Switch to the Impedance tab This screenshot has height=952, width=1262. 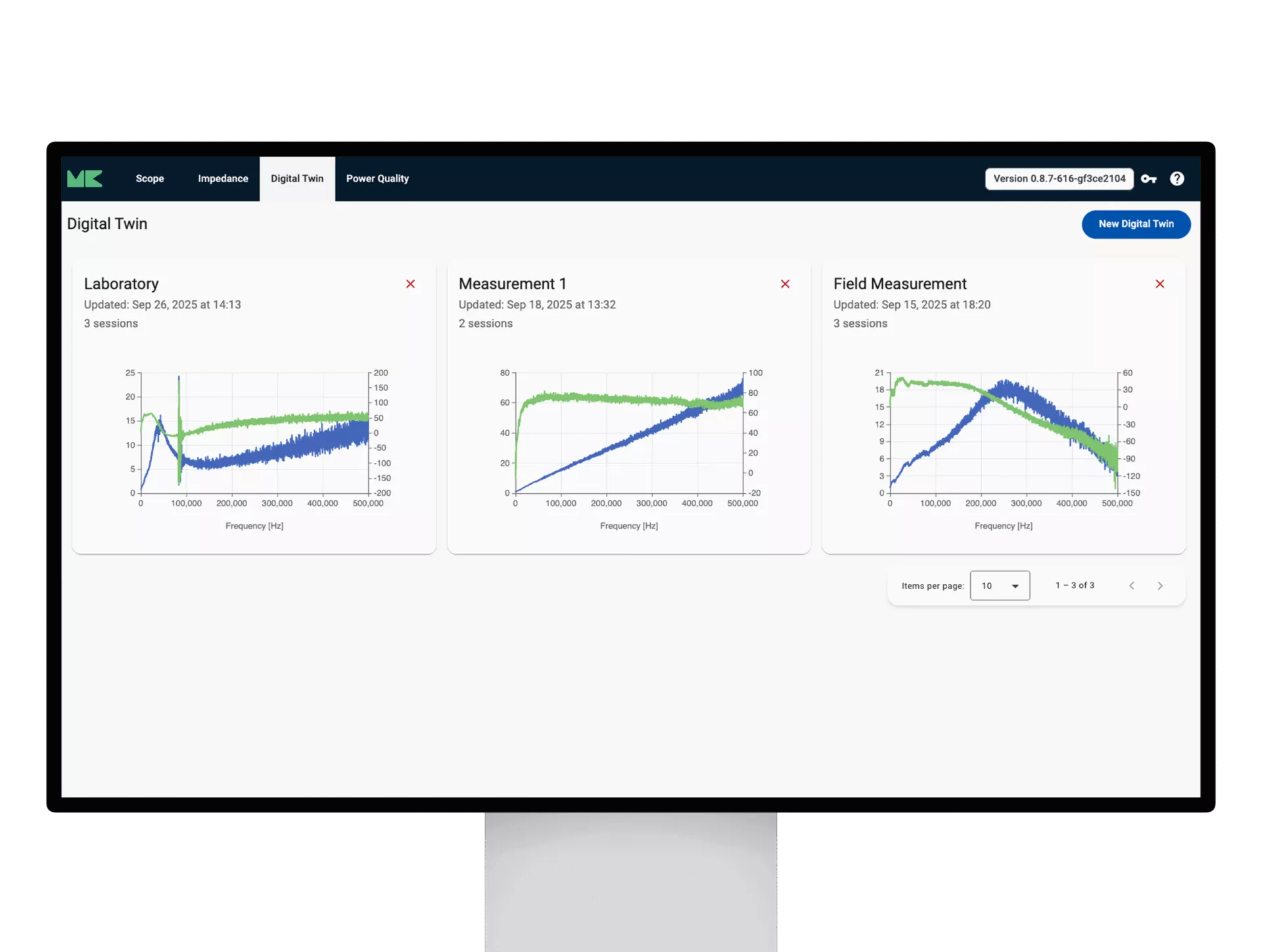(x=223, y=179)
